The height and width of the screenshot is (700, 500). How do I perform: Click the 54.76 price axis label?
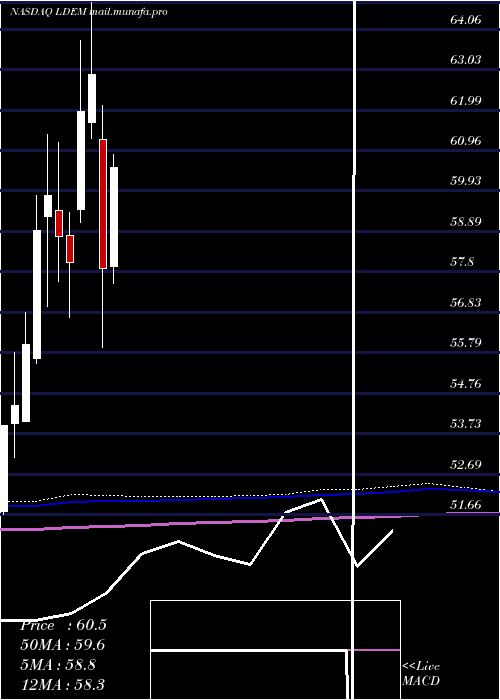[466, 383]
